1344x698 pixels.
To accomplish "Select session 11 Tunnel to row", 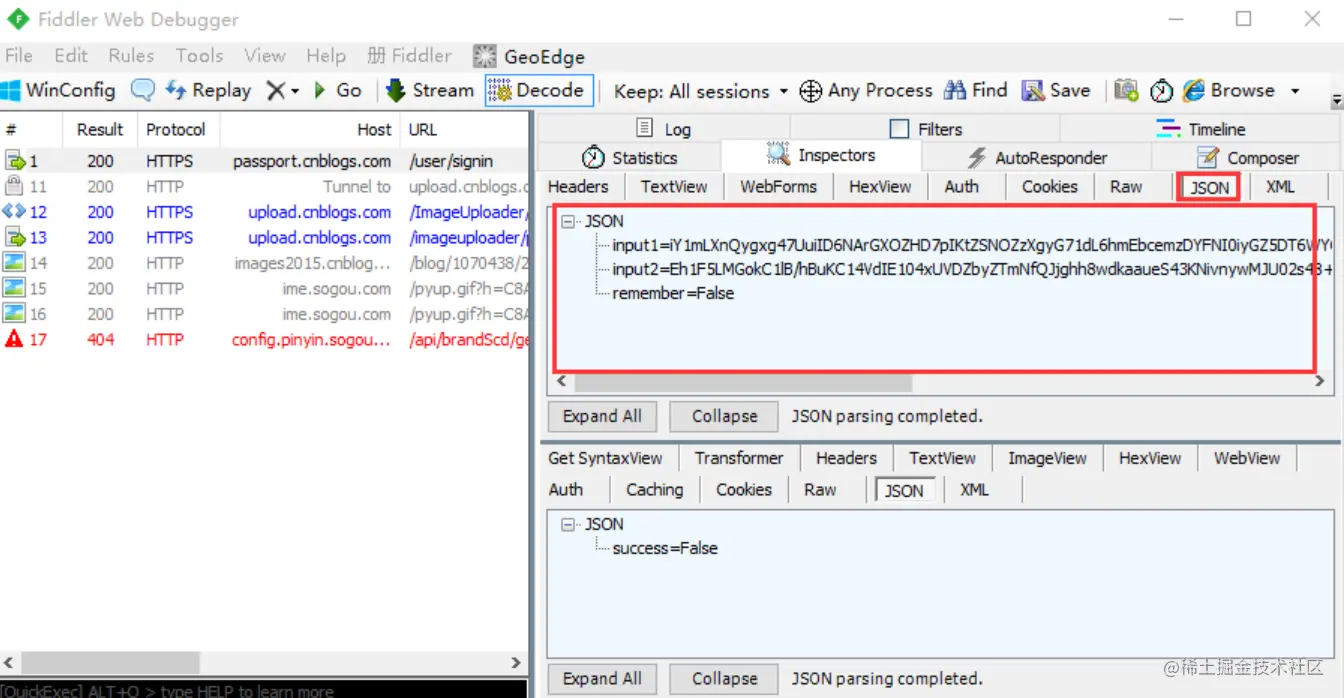I will pos(265,187).
